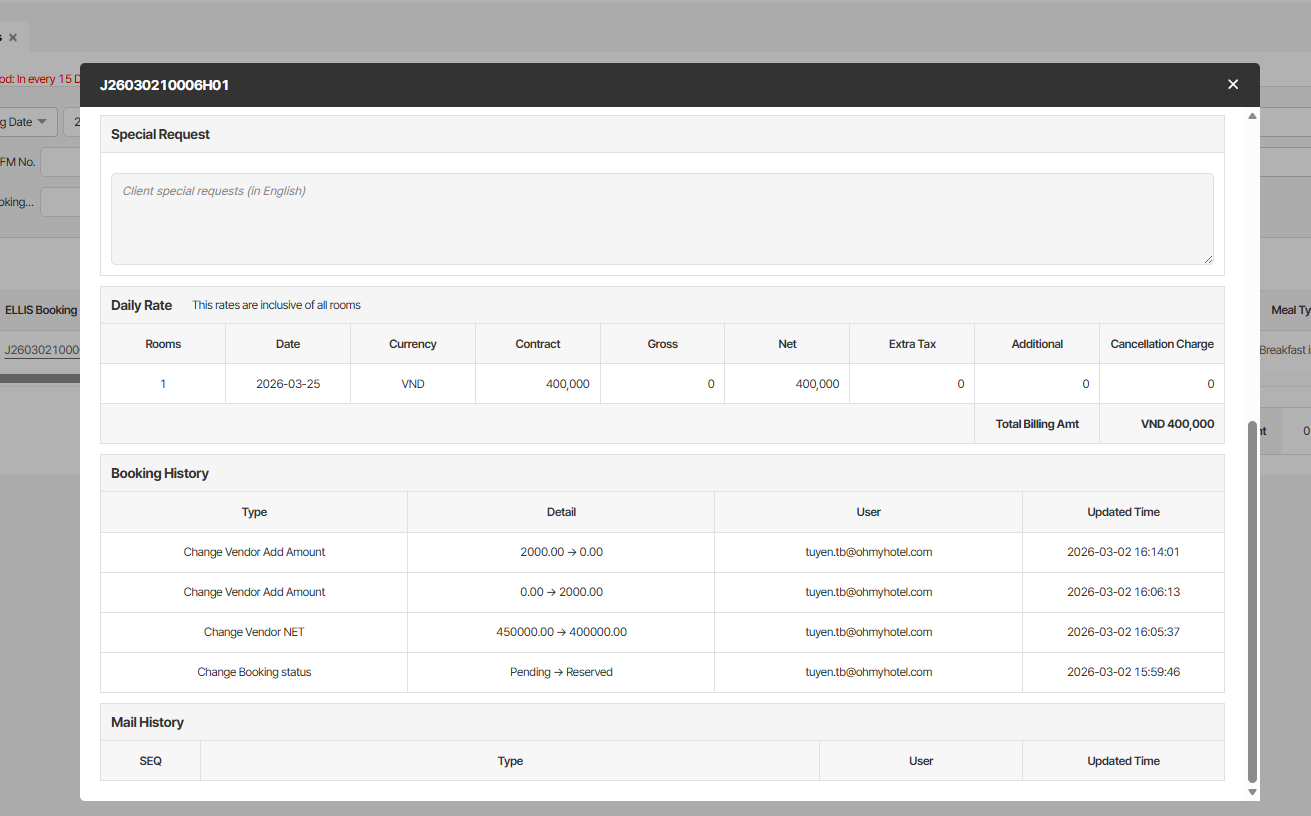The height and width of the screenshot is (816, 1311).
Task: Close the open tab using its x icon
Action: click(13, 37)
